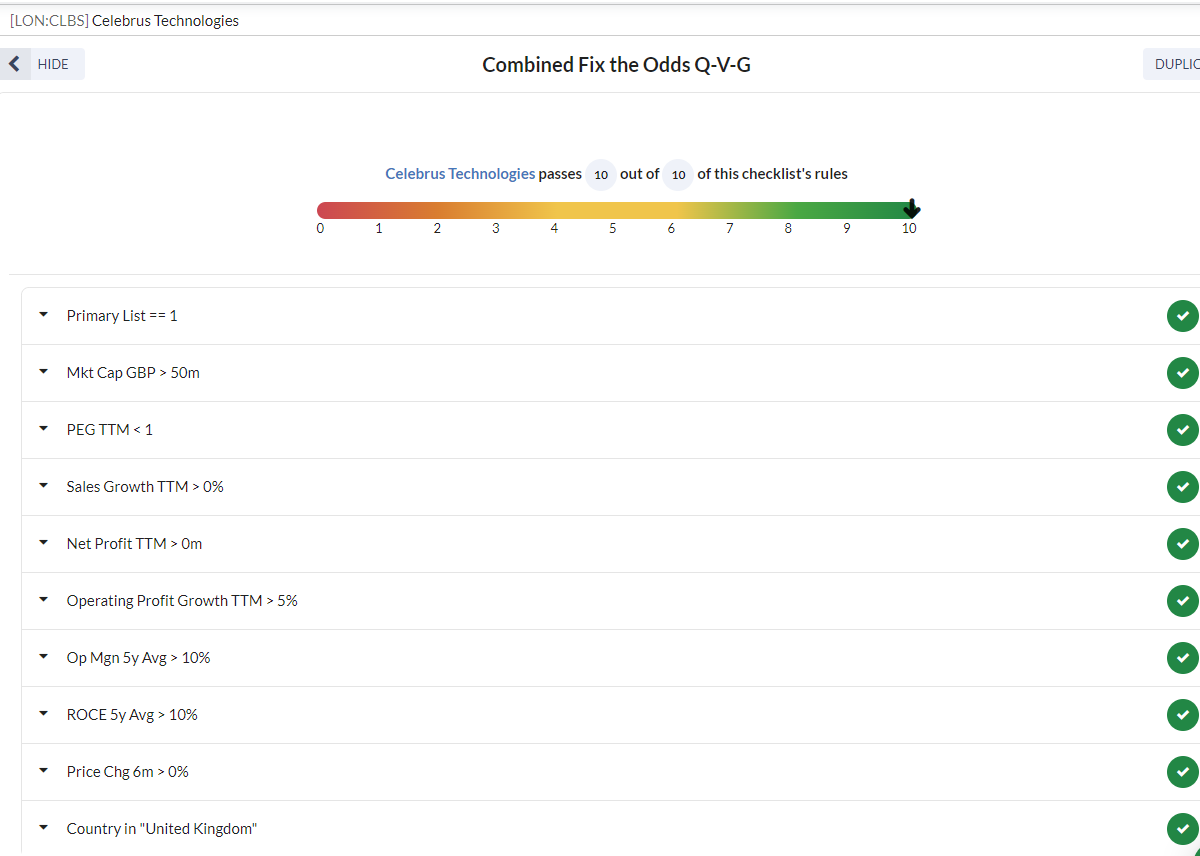Click green checkmark for Op Mgn 5y Avg
1200x856 pixels.
tap(1182, 658)
